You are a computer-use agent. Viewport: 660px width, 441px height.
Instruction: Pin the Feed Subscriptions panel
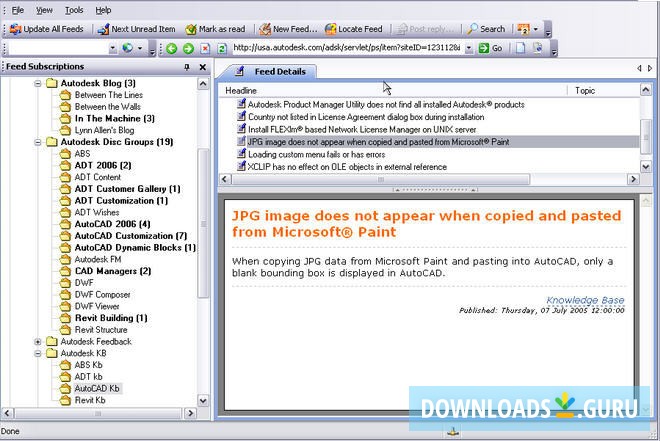(187, 67)
